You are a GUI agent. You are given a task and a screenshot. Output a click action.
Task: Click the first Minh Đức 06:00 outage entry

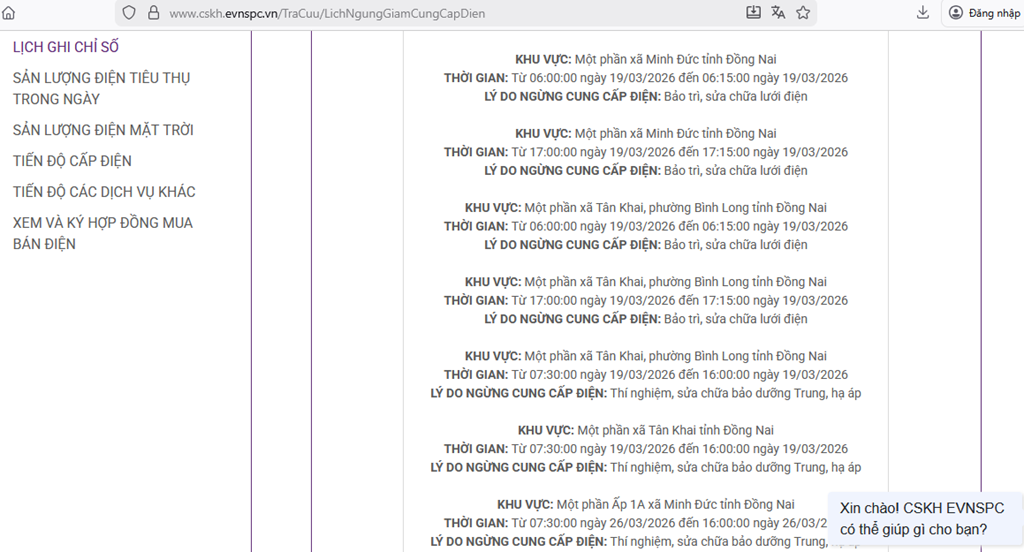click(x=645, y=78)
